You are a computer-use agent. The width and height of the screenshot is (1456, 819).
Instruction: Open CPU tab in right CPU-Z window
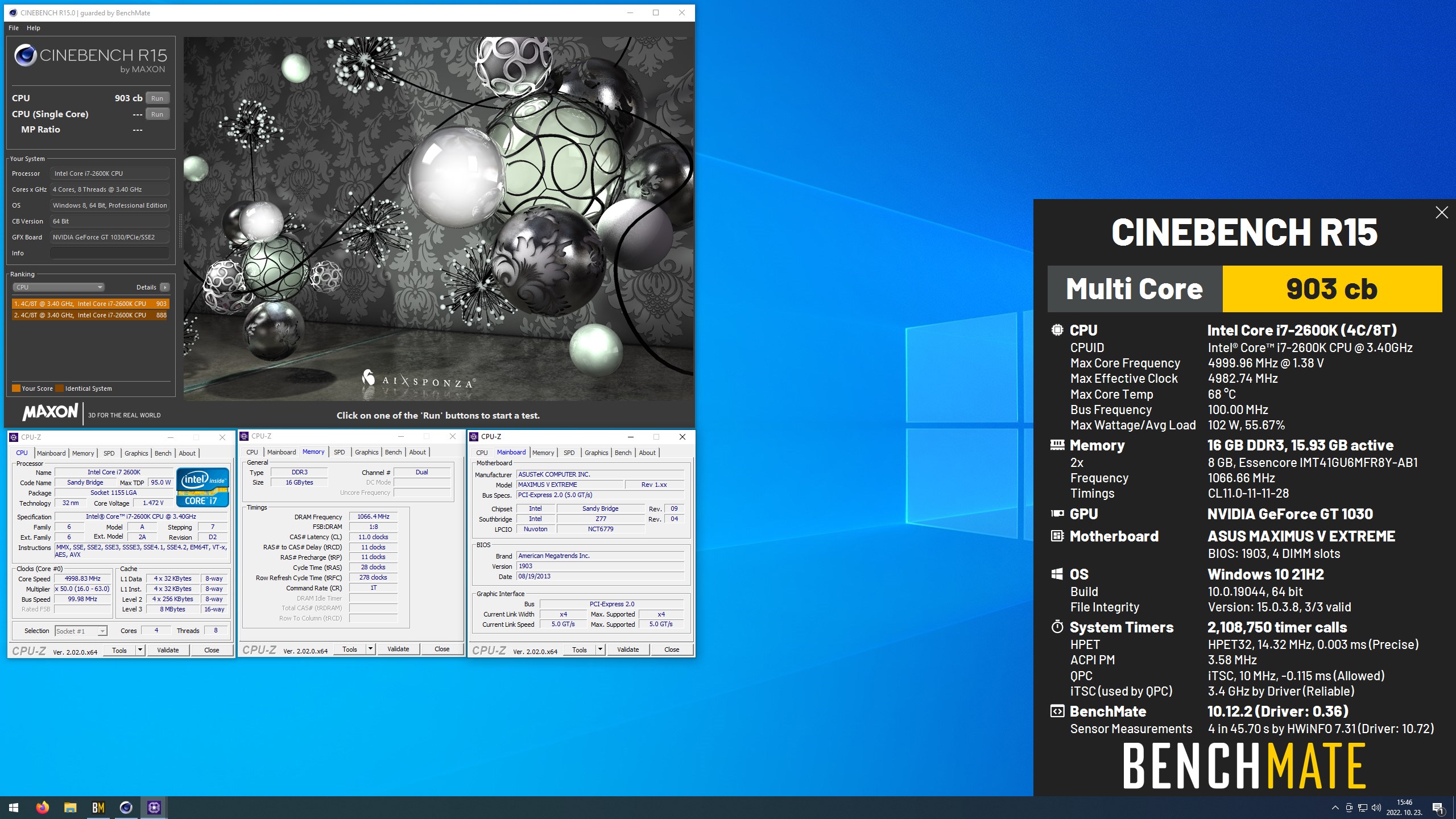click(x=482, y=453)
